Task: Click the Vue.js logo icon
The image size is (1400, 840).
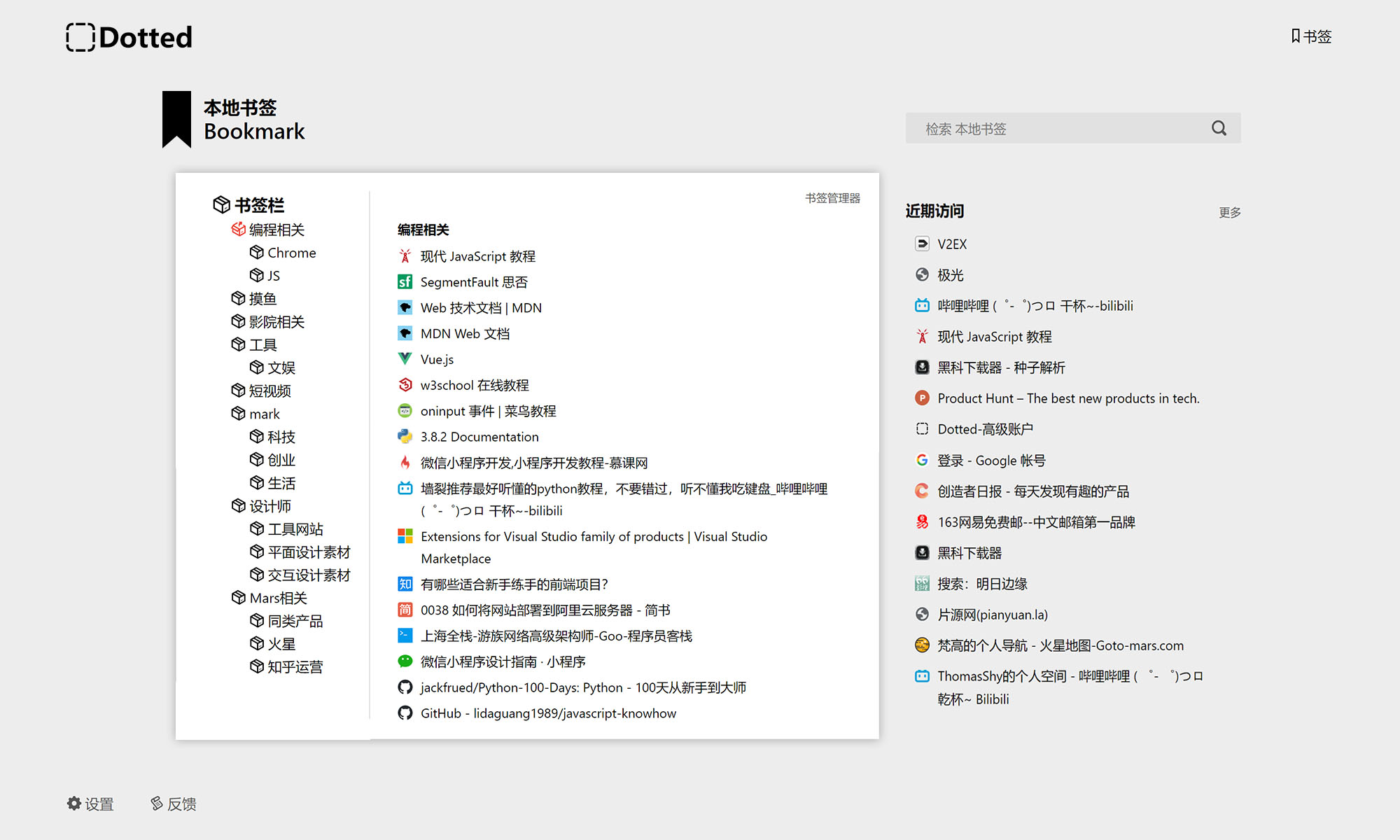Action: pos(405,359)
